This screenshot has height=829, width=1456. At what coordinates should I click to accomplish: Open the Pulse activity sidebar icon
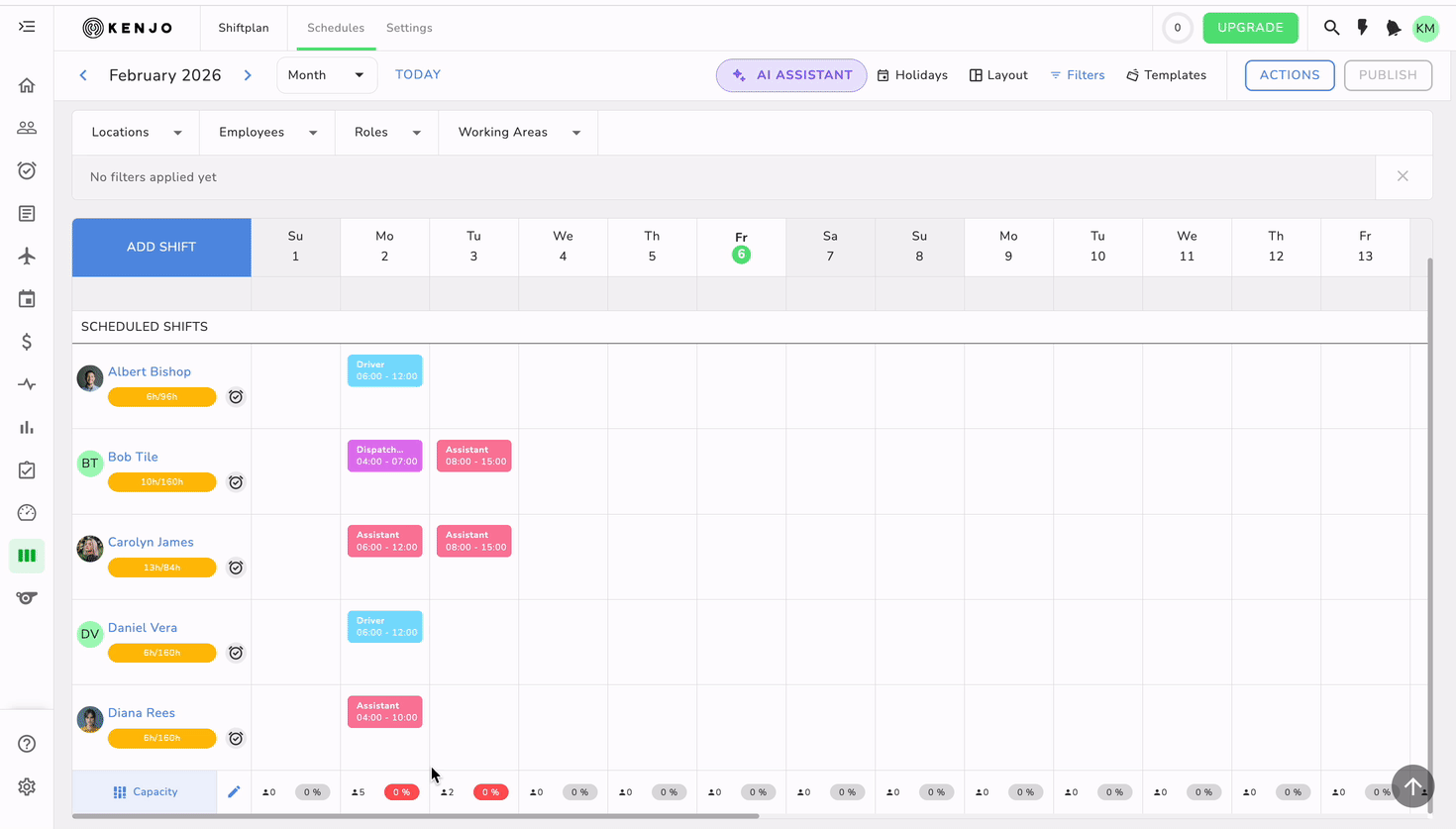[27, 384]
